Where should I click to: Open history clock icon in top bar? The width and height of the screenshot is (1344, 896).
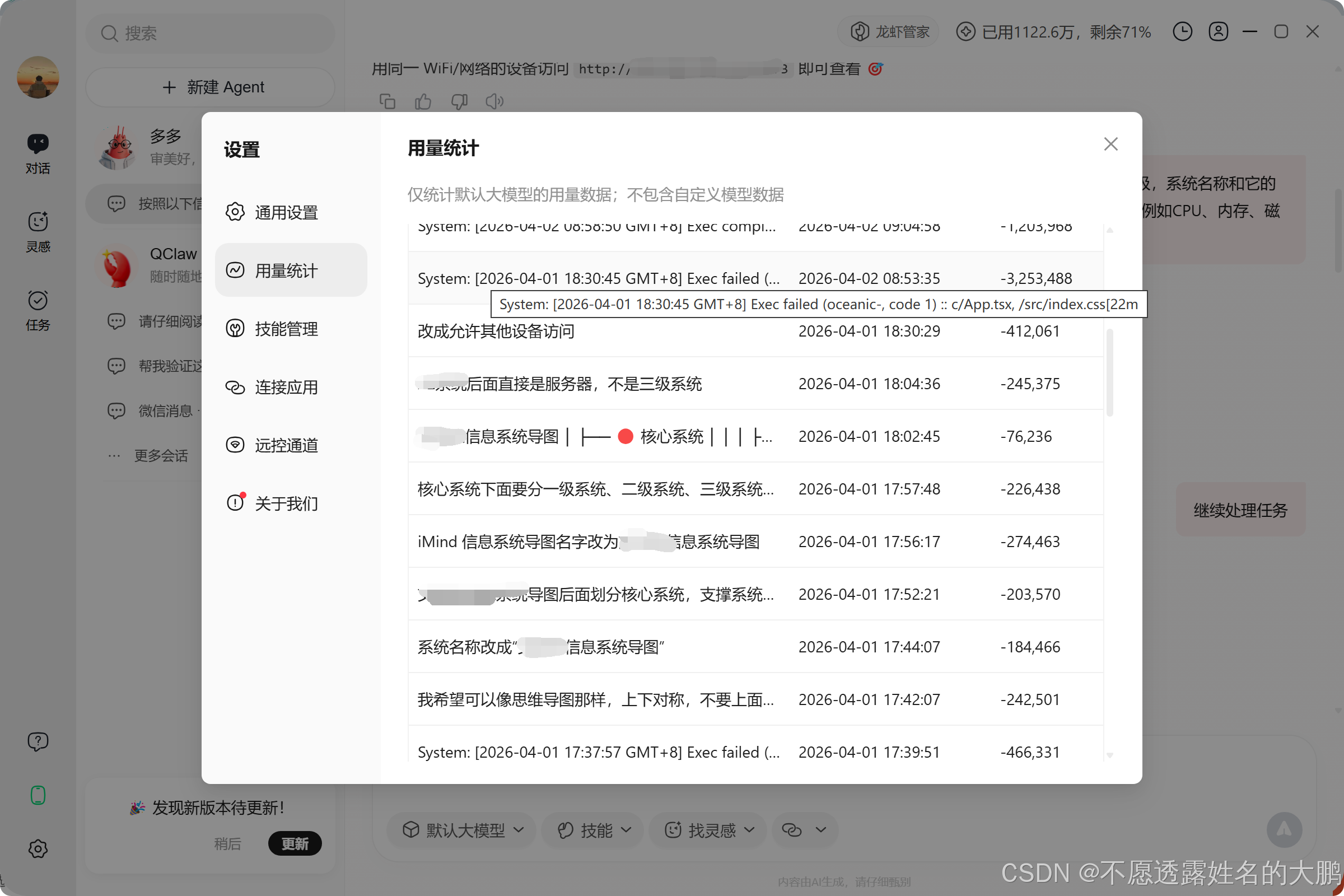(1182, 31)
